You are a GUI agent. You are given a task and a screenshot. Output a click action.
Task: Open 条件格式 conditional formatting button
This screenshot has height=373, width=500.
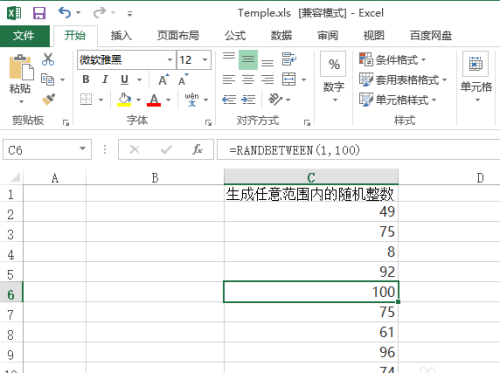pyautogui.click(x=393, y=60)
